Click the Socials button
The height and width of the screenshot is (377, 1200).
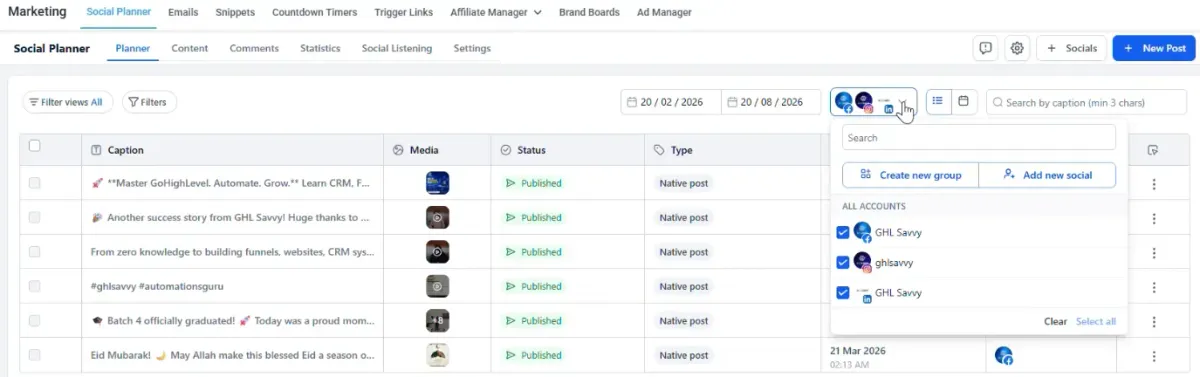click(1071, 48)
